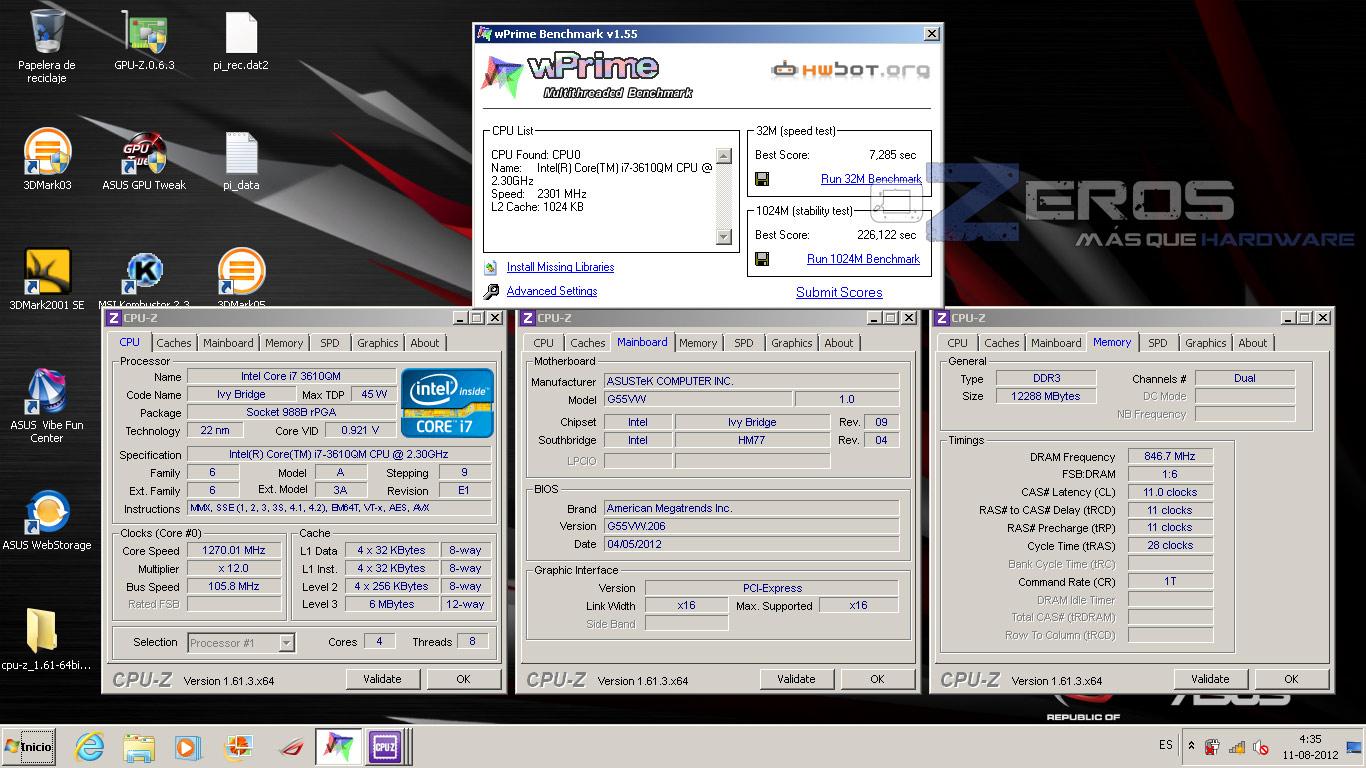The image size is (1366, 768).
Task: Click the memory Size value 12288 MBytes
Action: 1046,396
